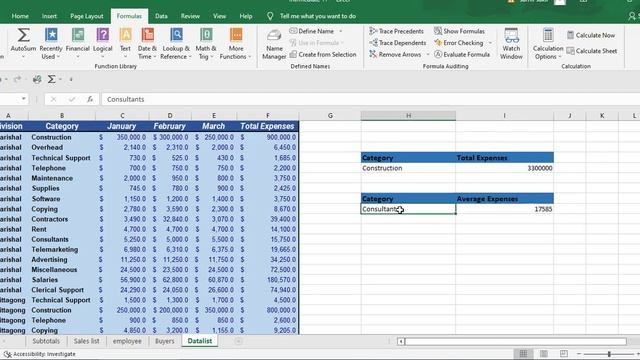Click the quick access AutoSum sigma icon
This screenshot has width=640, height=360.
pos(51,79)
